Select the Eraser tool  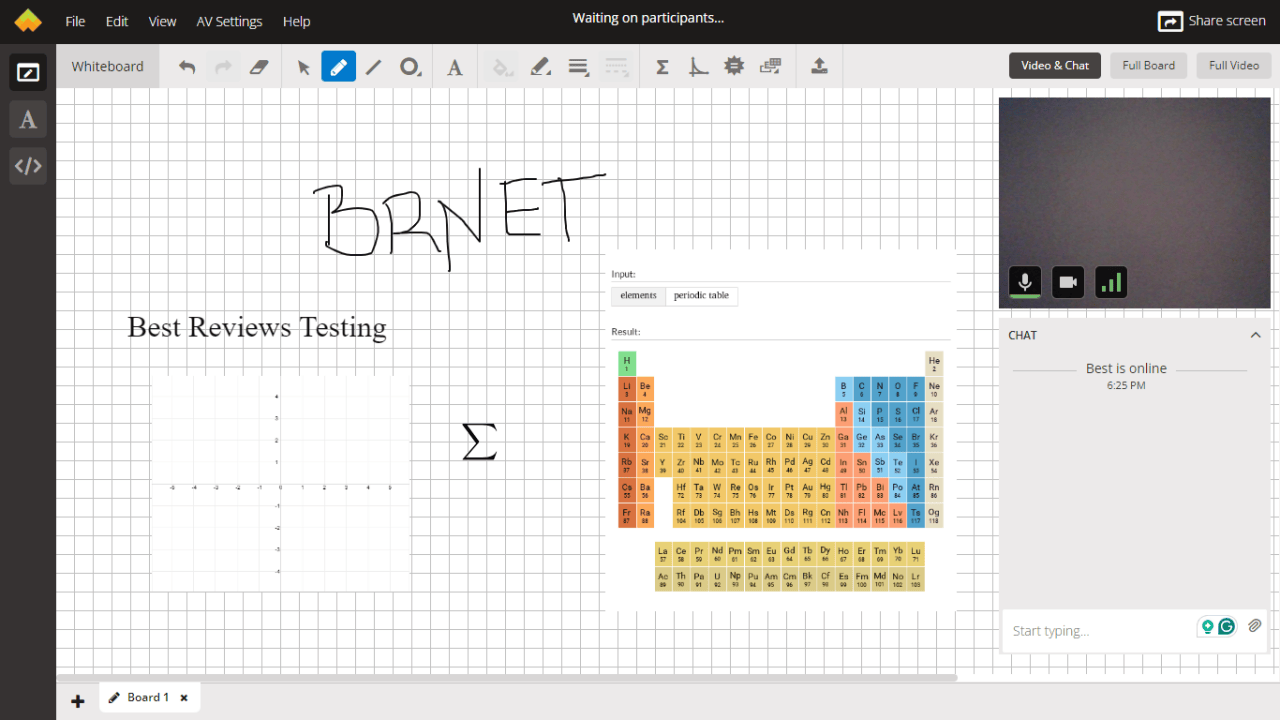pos(259,67)
